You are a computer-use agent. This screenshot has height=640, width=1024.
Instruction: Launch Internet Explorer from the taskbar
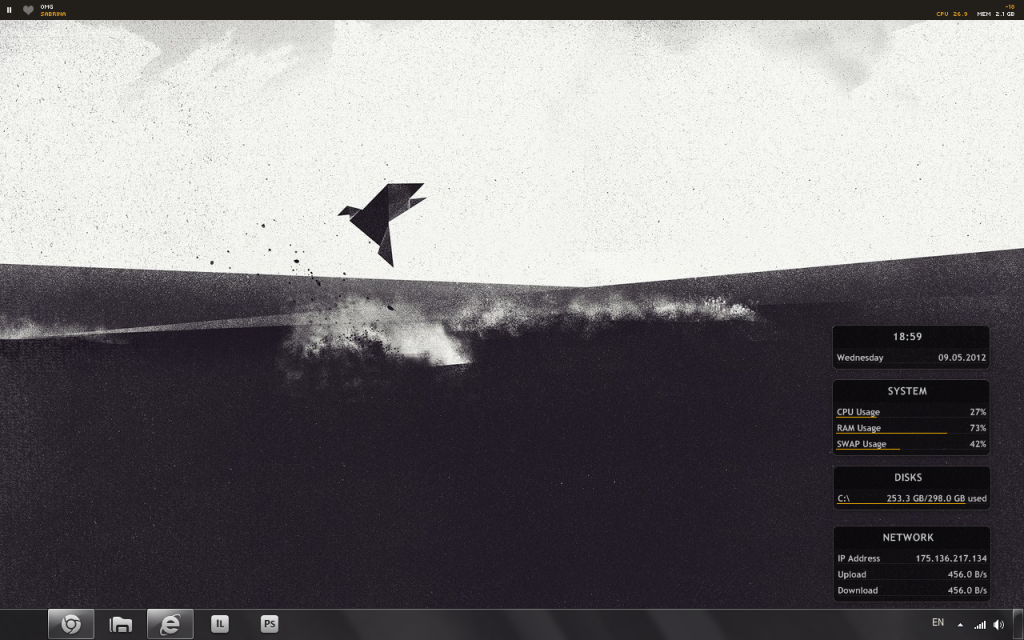(170, 624)
